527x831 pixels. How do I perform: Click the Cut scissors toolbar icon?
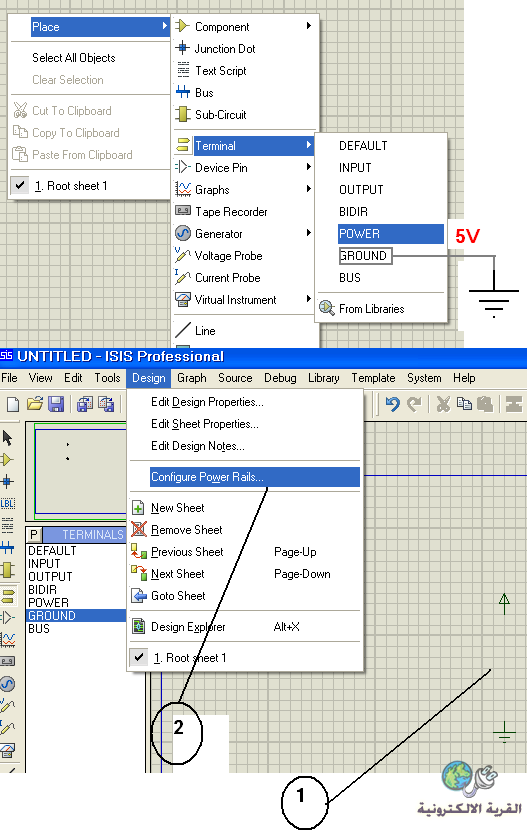[x=443, y=404]
